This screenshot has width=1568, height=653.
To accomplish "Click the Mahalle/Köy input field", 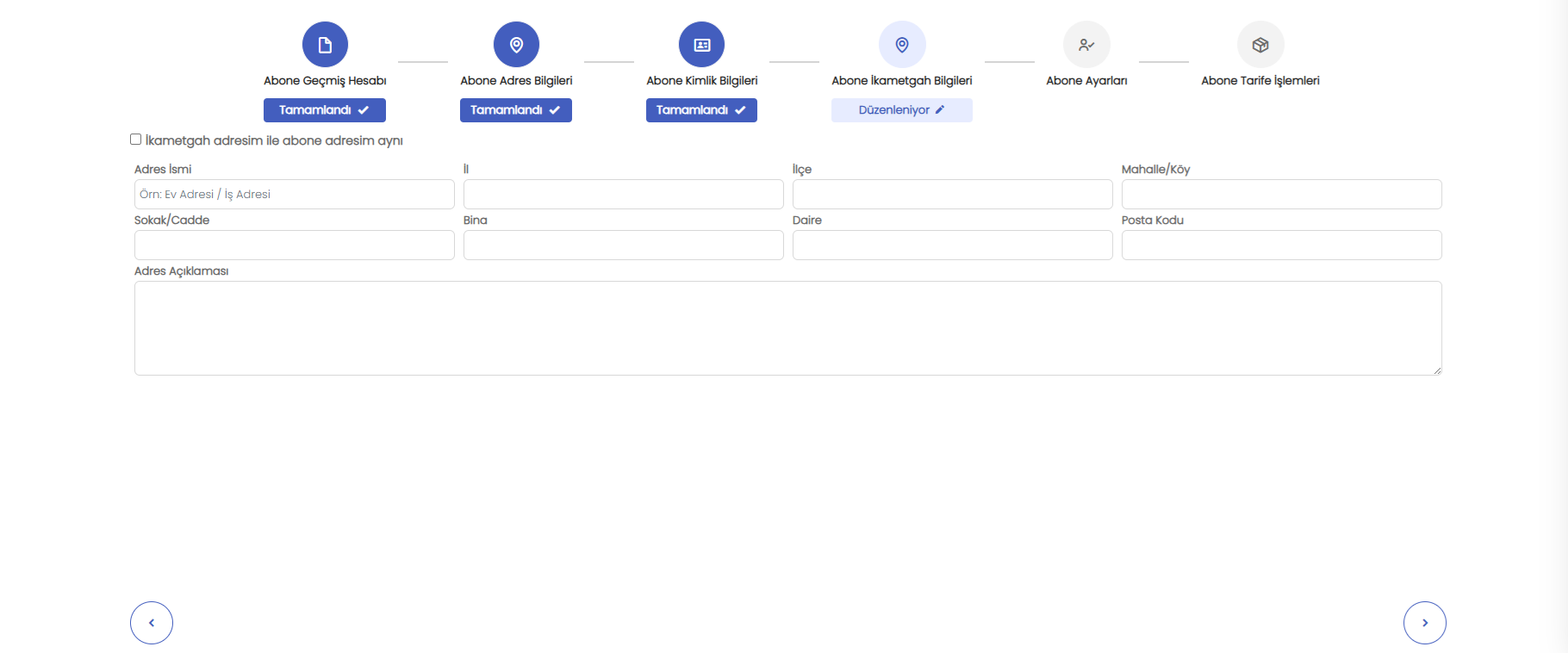I will pos(1281,195).
